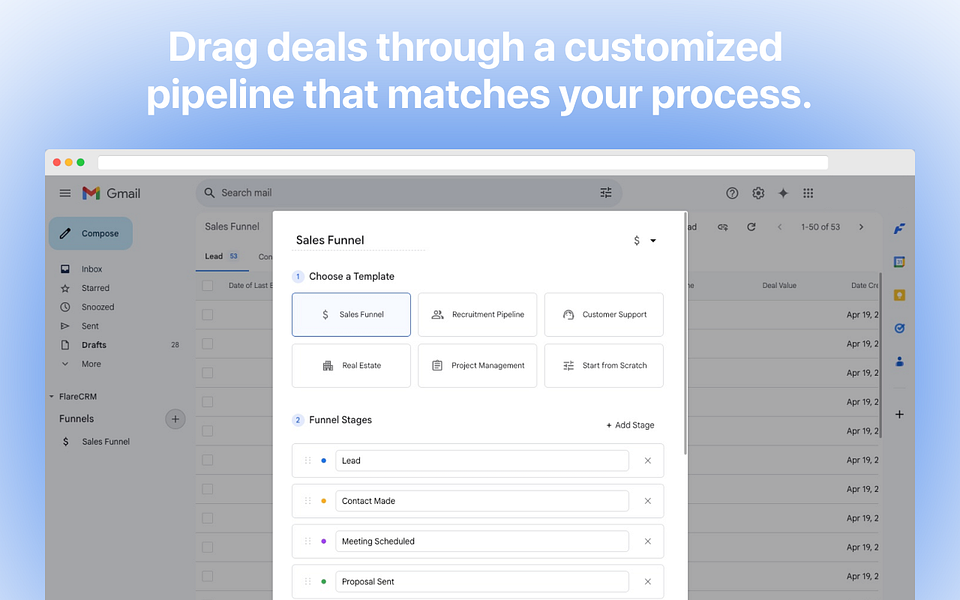
Task: Open Google Calendar side panel icon
Action: click(899, 262)
